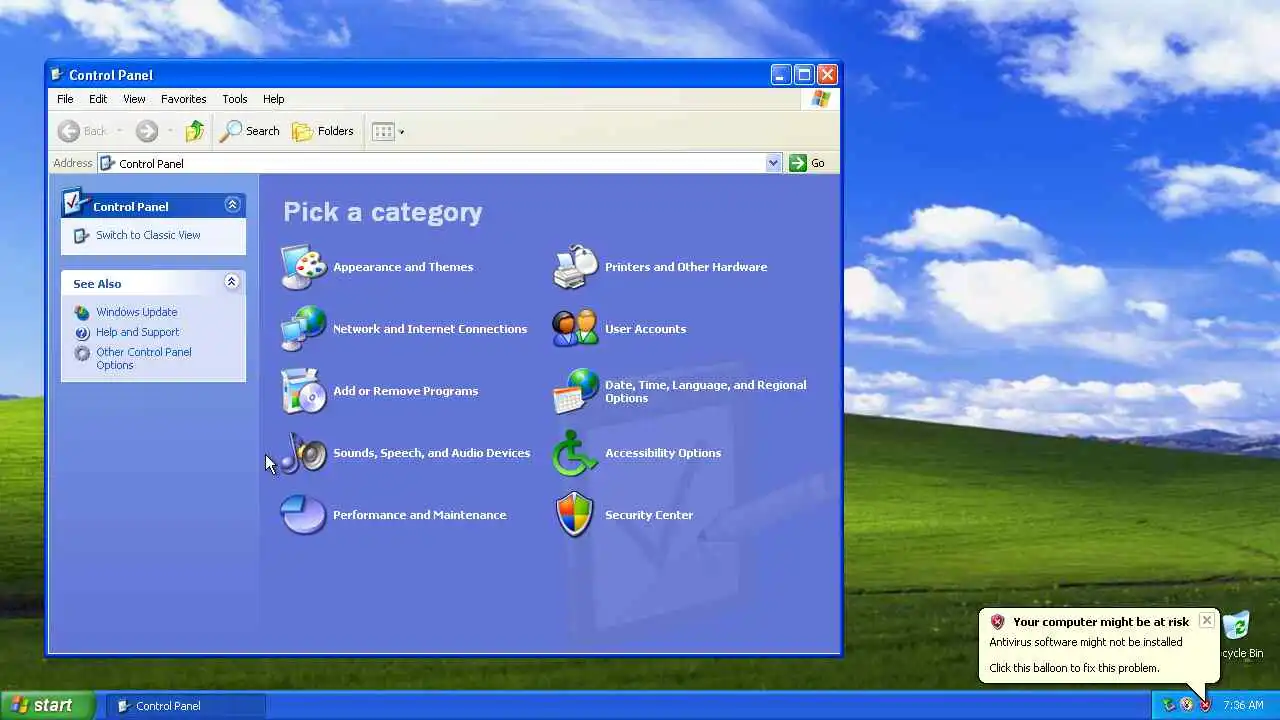Click the Sounds, Speech, and Audio Devices icon
This screenshot has width=1280, height=720.
coord(303,453)
